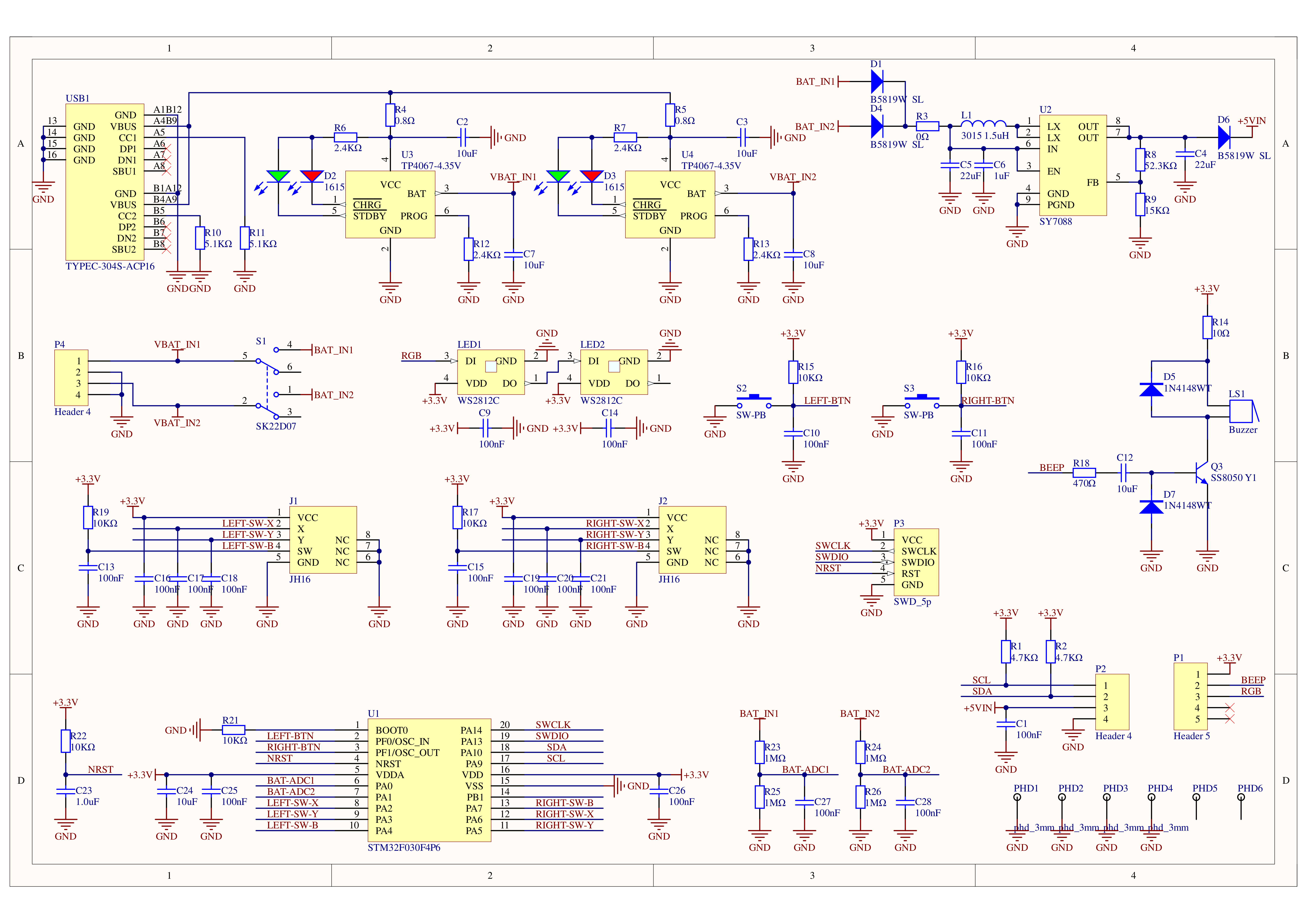The image size is (1308, 924).
Task: Click the USB1 Type-C connector body
Action: [x=105, y=182]
